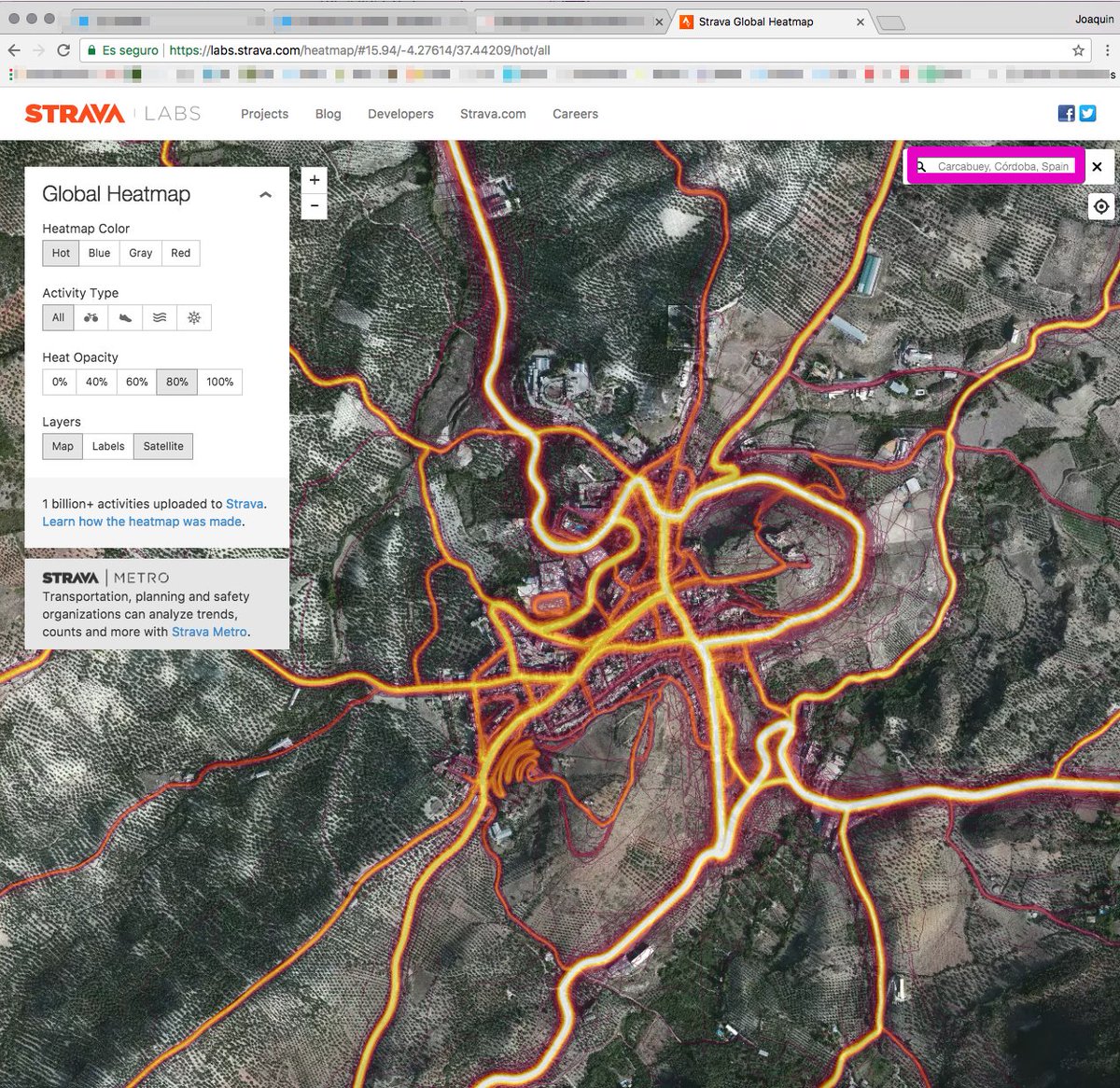
Task: Set heatmap color to Hot
Action: coord(61,253)
